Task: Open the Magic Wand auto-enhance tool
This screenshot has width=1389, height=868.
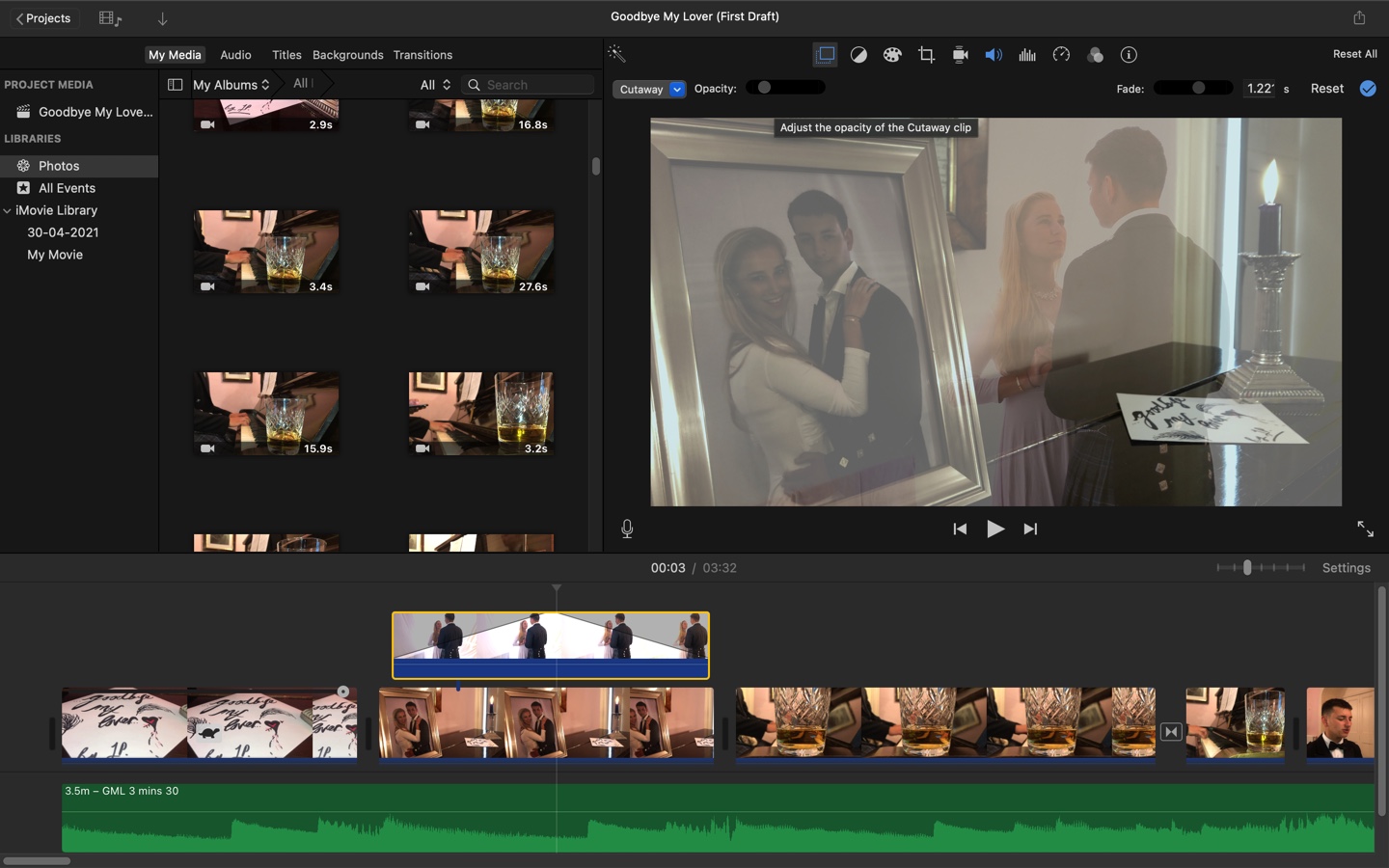Action: click(617, 54)
